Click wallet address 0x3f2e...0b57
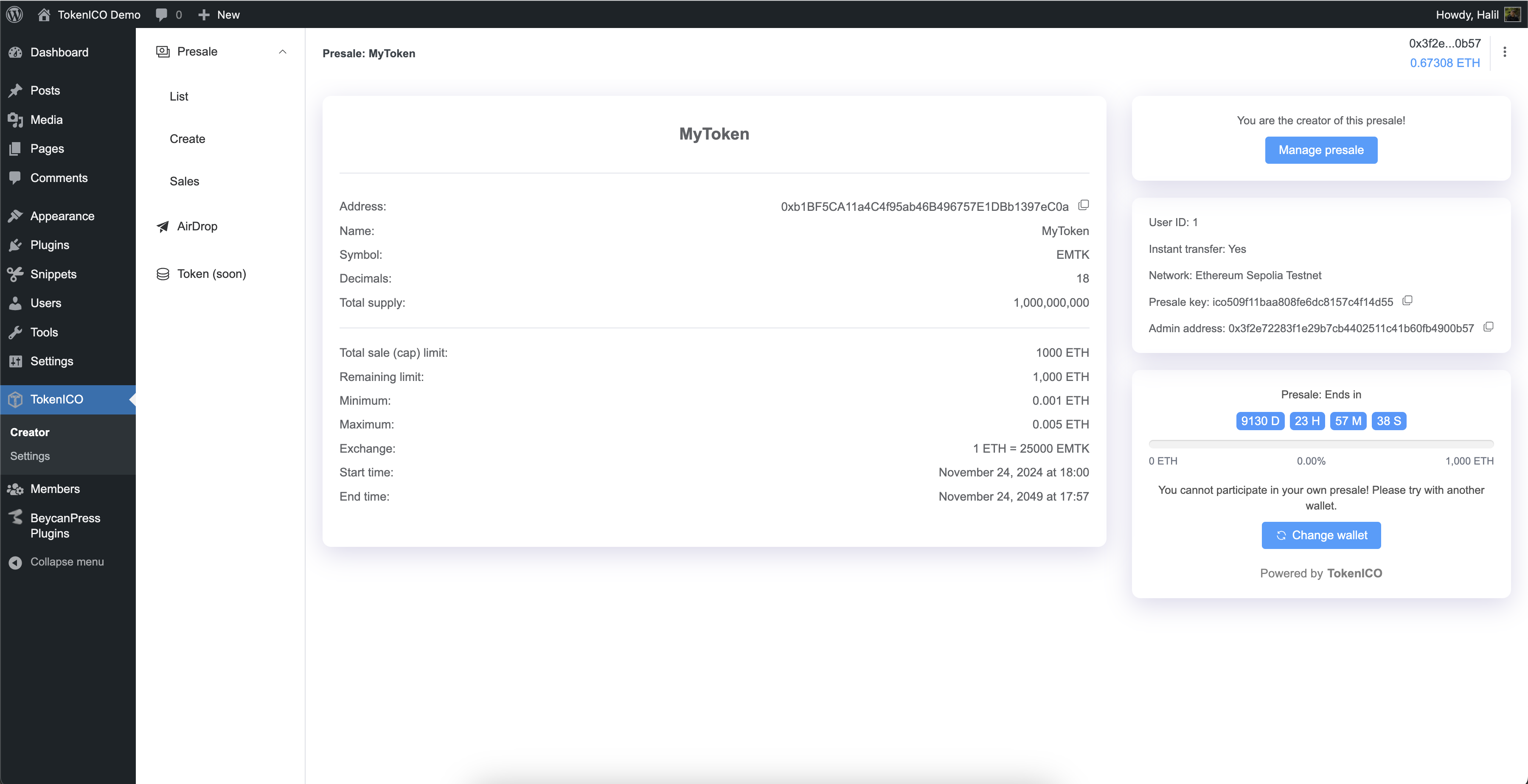 point(1444,43)
